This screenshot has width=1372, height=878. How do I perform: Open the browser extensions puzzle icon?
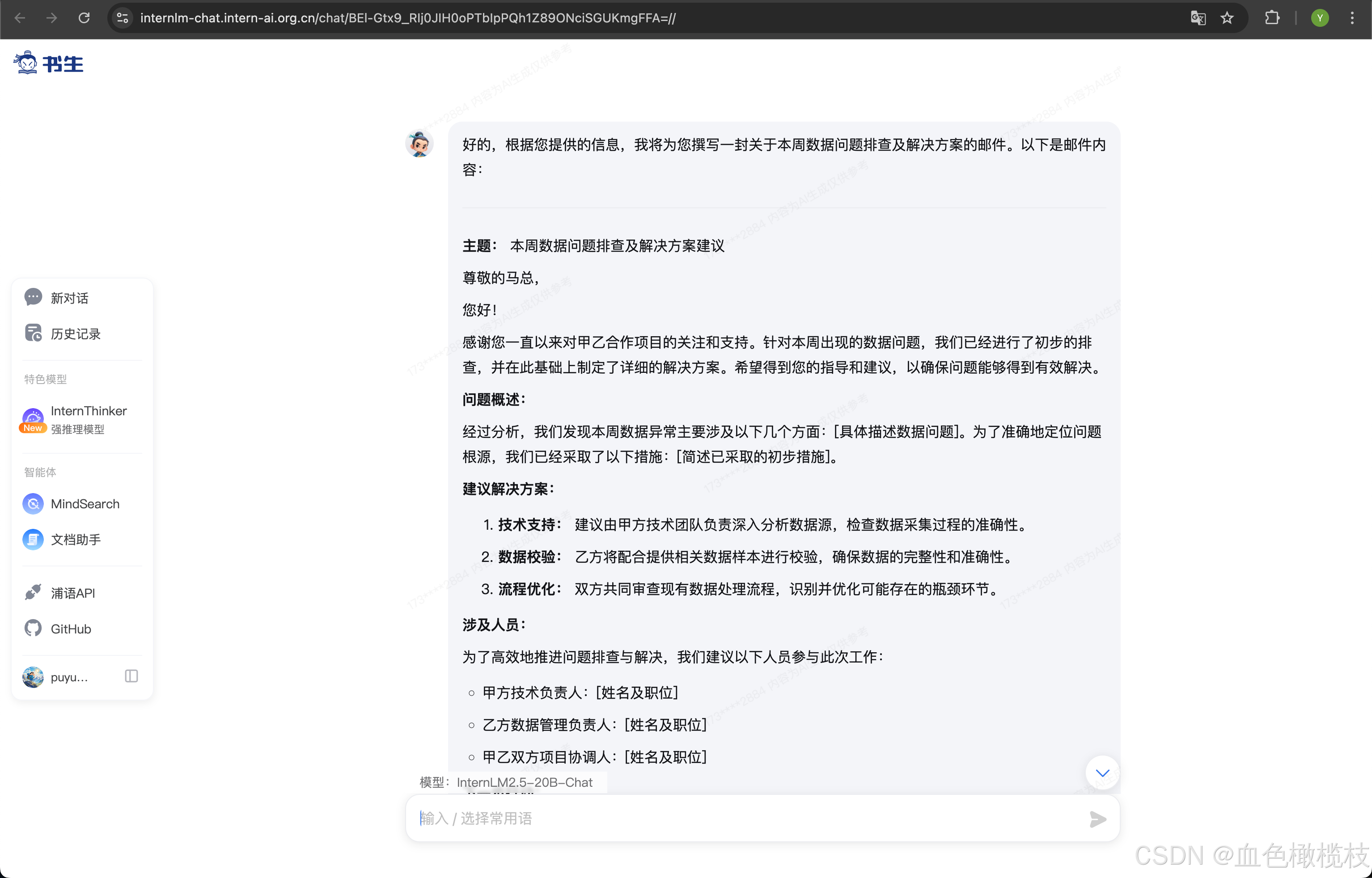(1272, 18)
